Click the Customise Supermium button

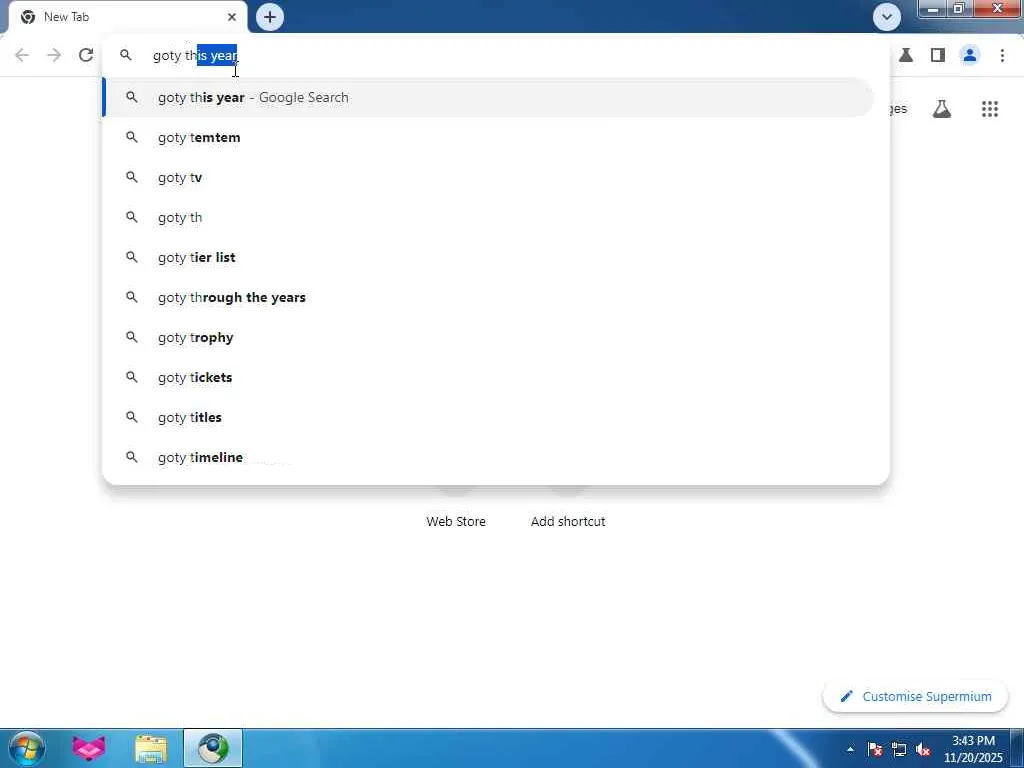(916, 696)
